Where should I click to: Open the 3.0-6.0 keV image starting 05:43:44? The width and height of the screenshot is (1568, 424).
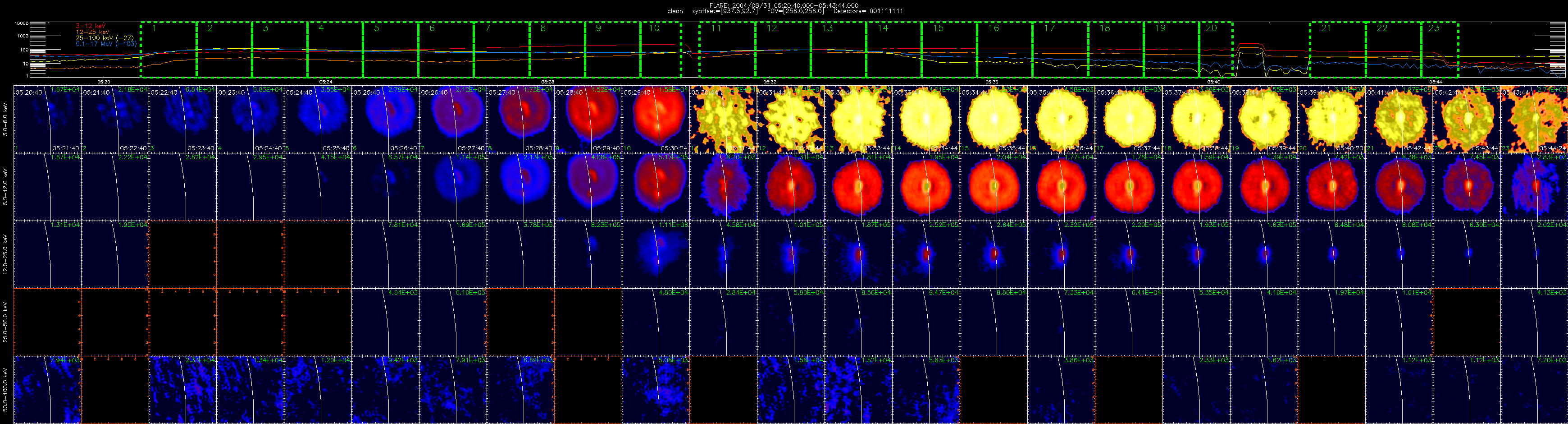[x=1534, y=119]
